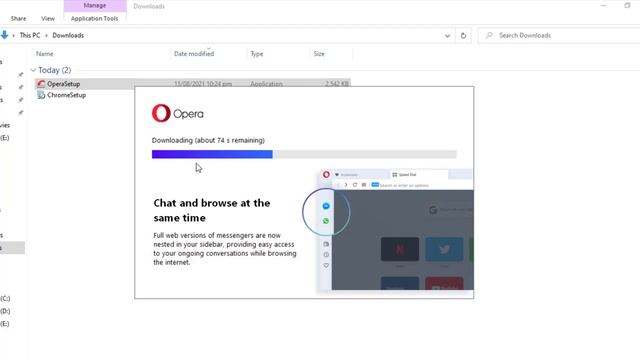Viewport: 640px width, 360px height.
Task: Sort by Type column header
Action: coord(257,54)
